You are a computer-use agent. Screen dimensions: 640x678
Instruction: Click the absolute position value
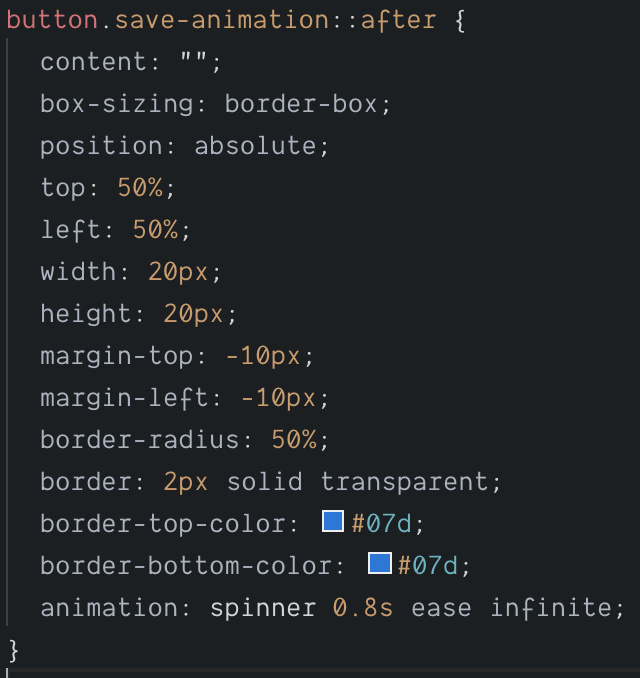click(255, 145)
